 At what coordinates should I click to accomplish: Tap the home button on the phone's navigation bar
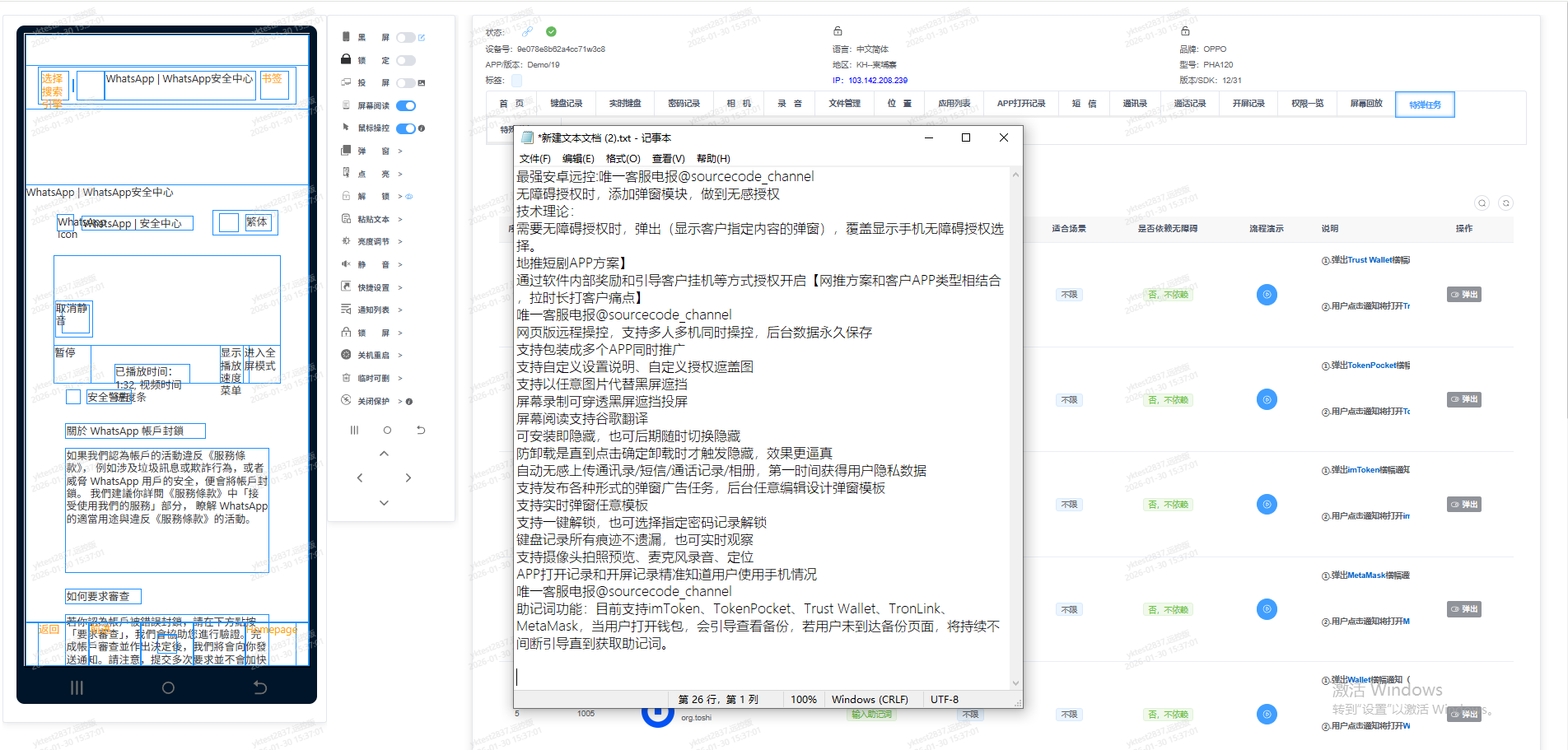point(168,687)
